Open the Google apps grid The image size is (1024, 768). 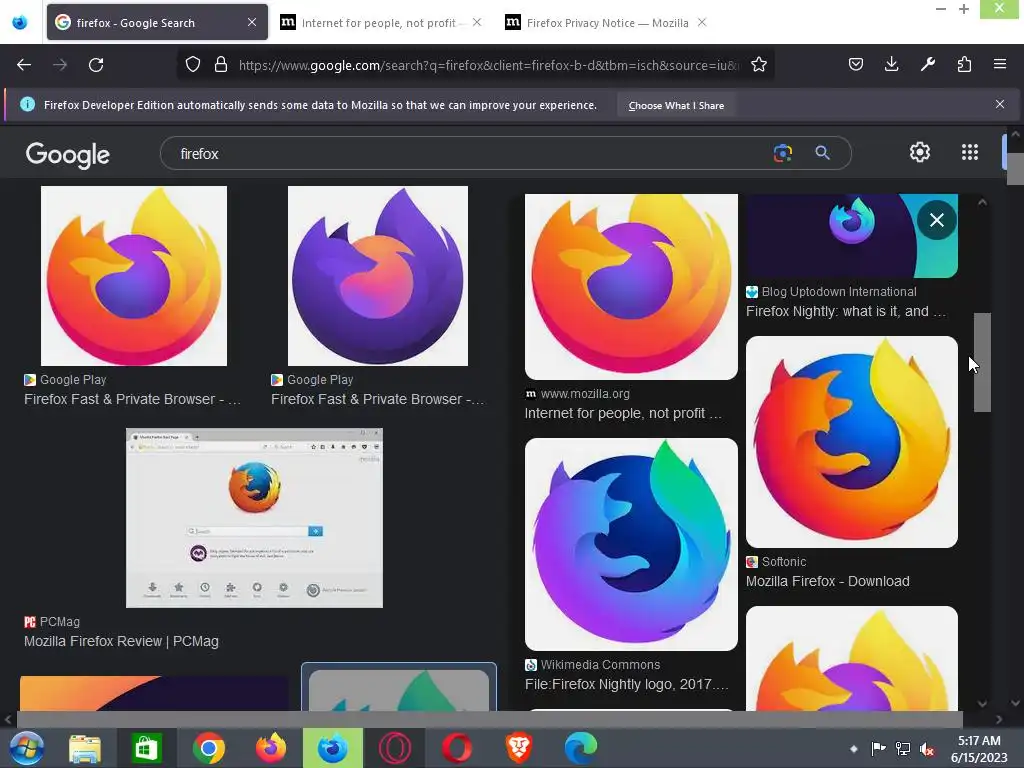tap(970, 152)
